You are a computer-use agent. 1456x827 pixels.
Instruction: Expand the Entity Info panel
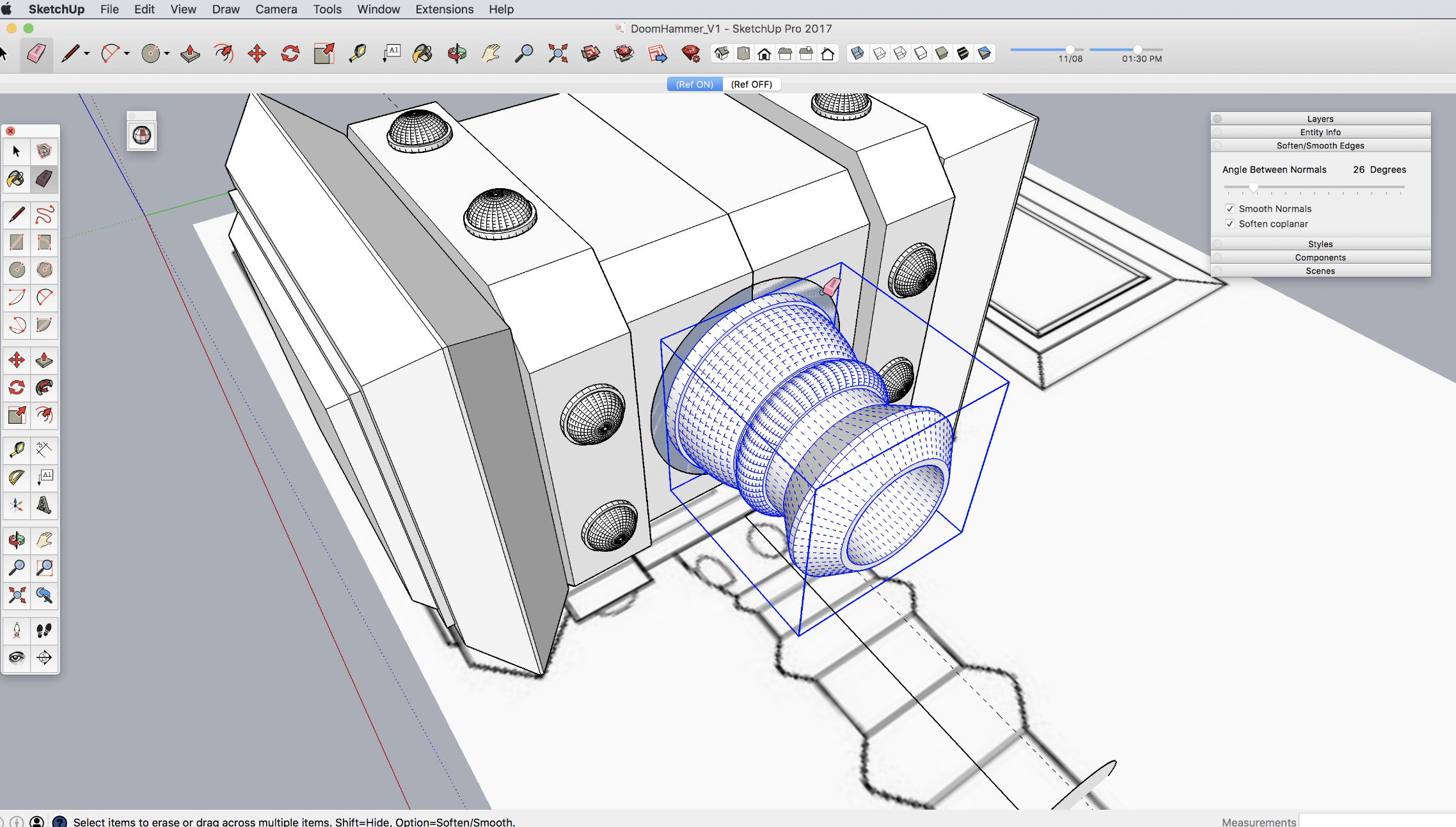[x=1320, y=132]
